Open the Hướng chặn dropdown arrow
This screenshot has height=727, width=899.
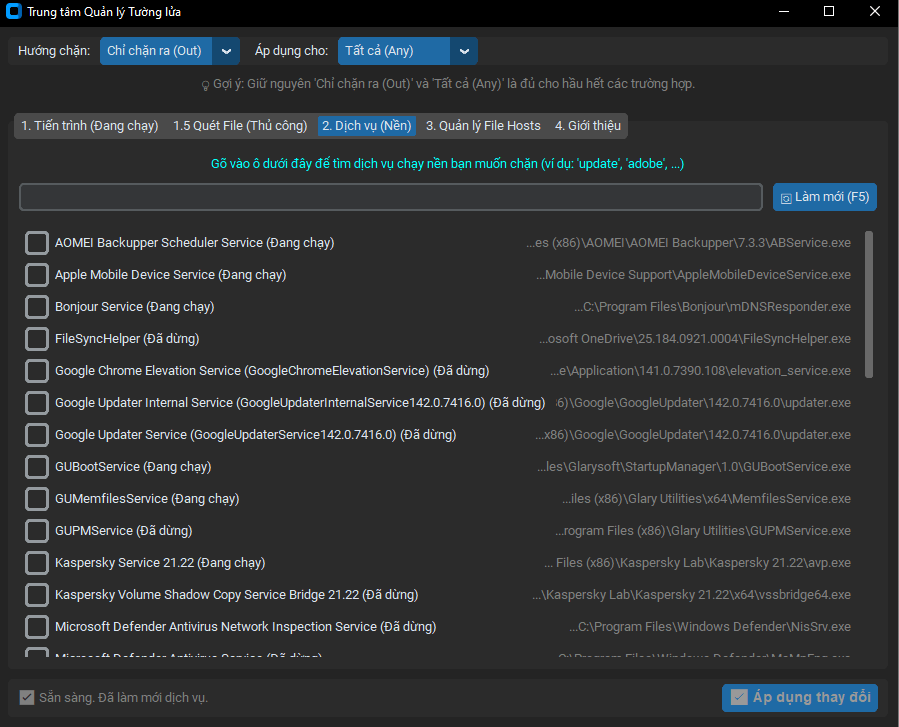tap(227, 51)
